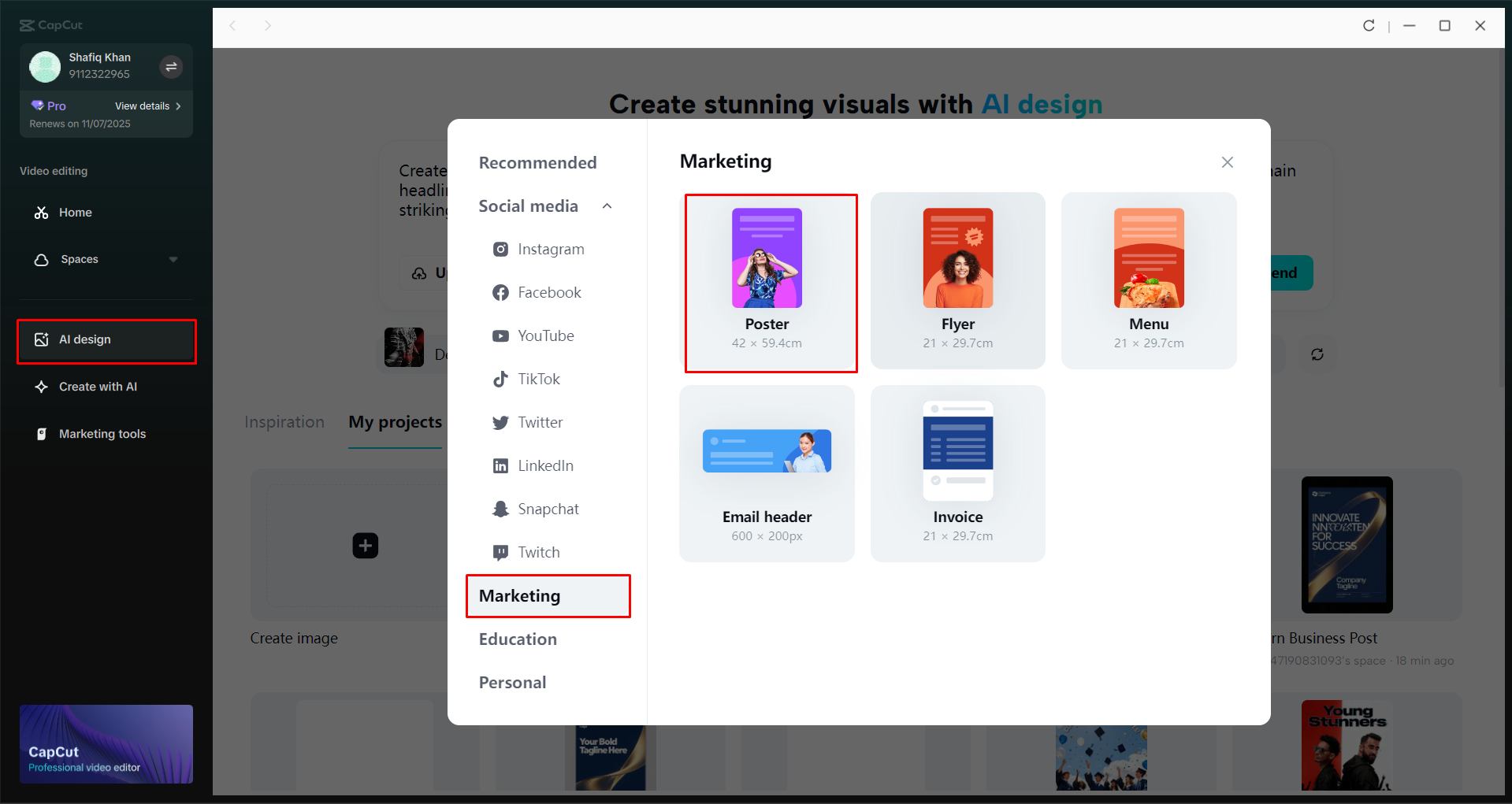Viewport: 1512px width, 804px height.
Task: Select the Snapchat category
Action: 548,509
